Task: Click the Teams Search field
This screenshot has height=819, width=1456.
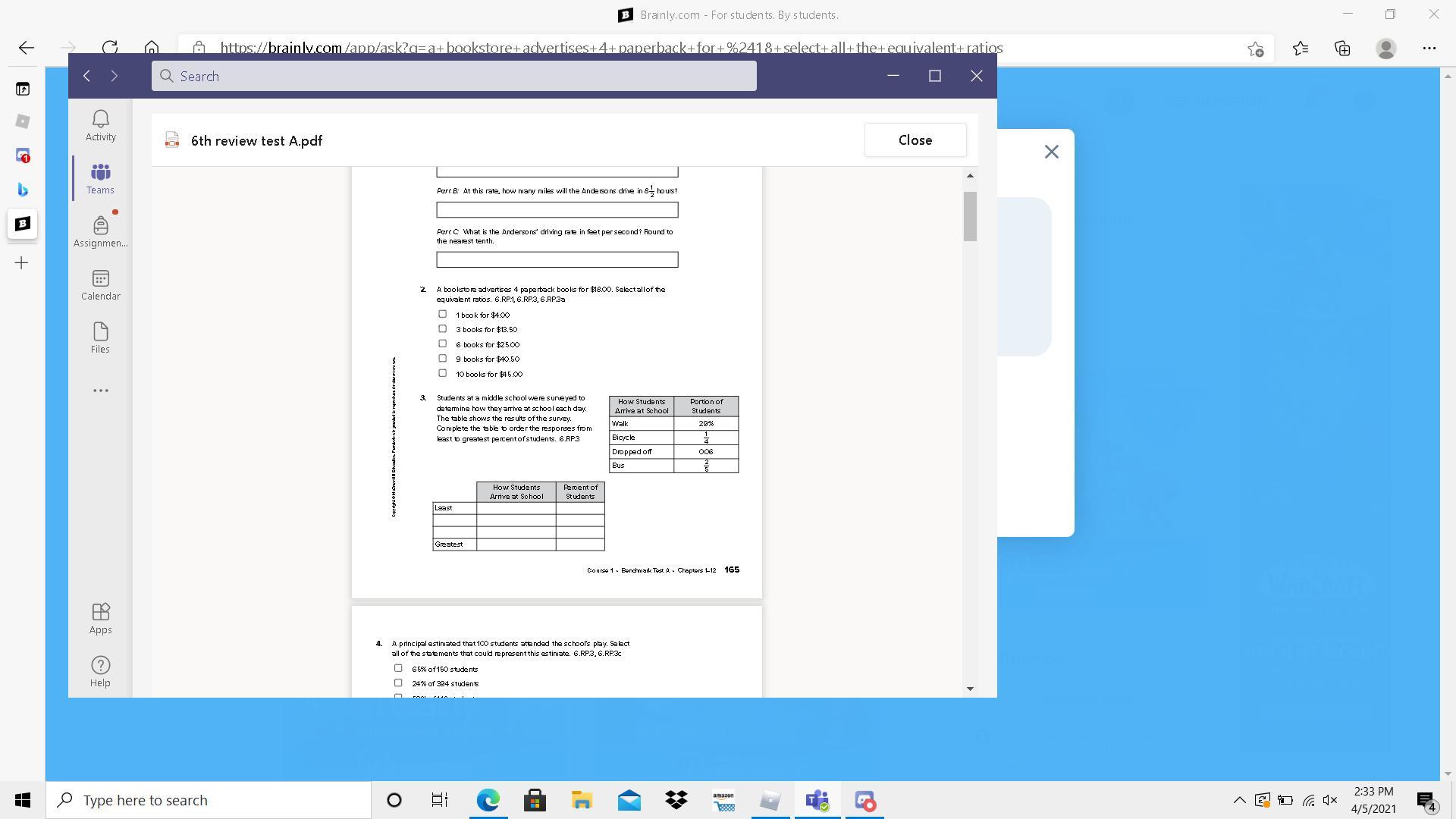Action: [x=453, y=76]
